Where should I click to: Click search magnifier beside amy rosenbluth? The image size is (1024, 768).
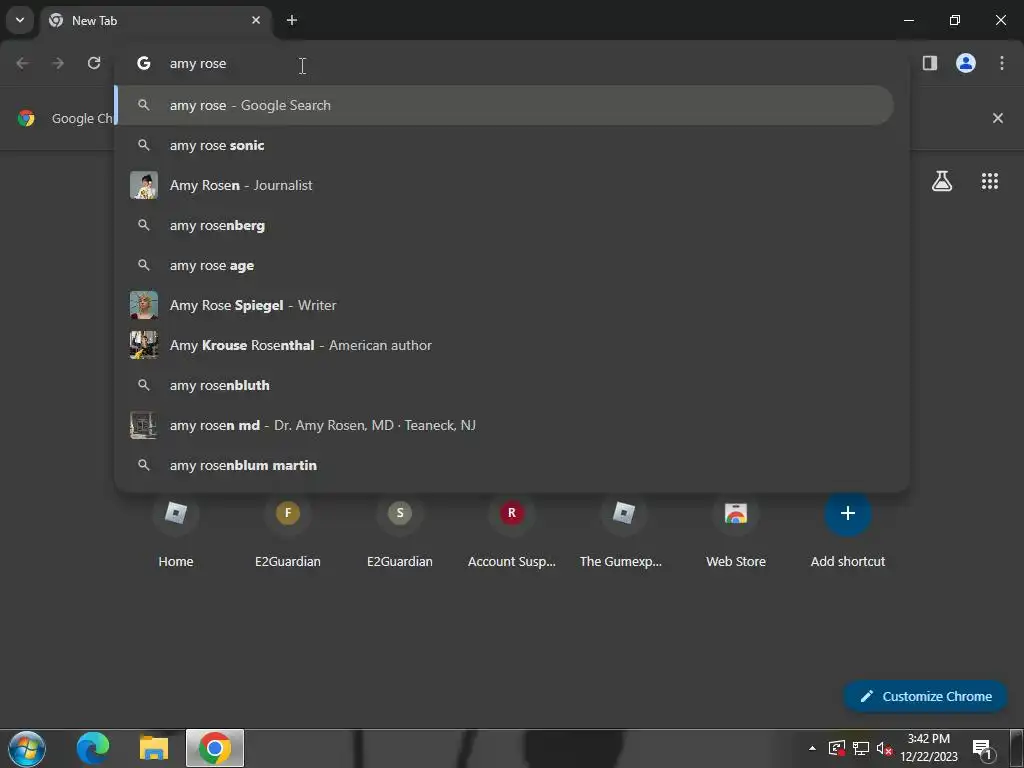point(144,385)
